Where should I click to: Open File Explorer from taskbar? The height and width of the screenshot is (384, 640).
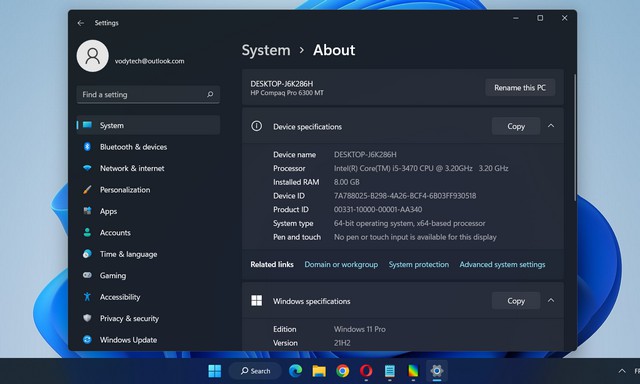pyautogui.click(x=319, y=371)
